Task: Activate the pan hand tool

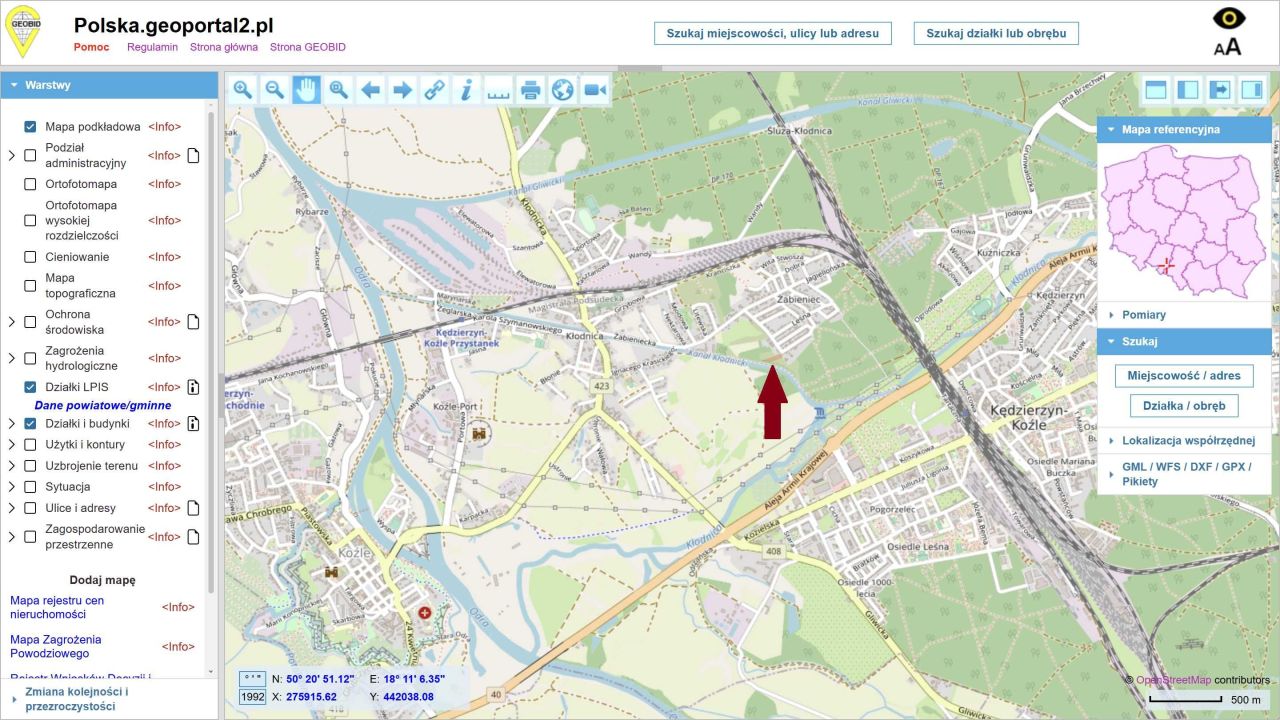Action: (307, 90)
